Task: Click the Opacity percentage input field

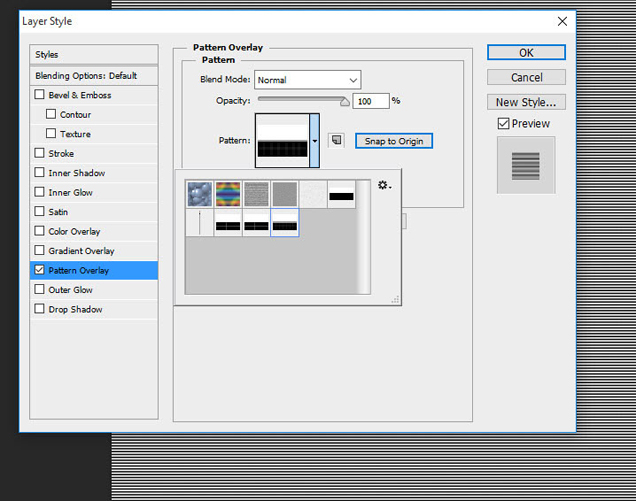Action: [370, 101]
